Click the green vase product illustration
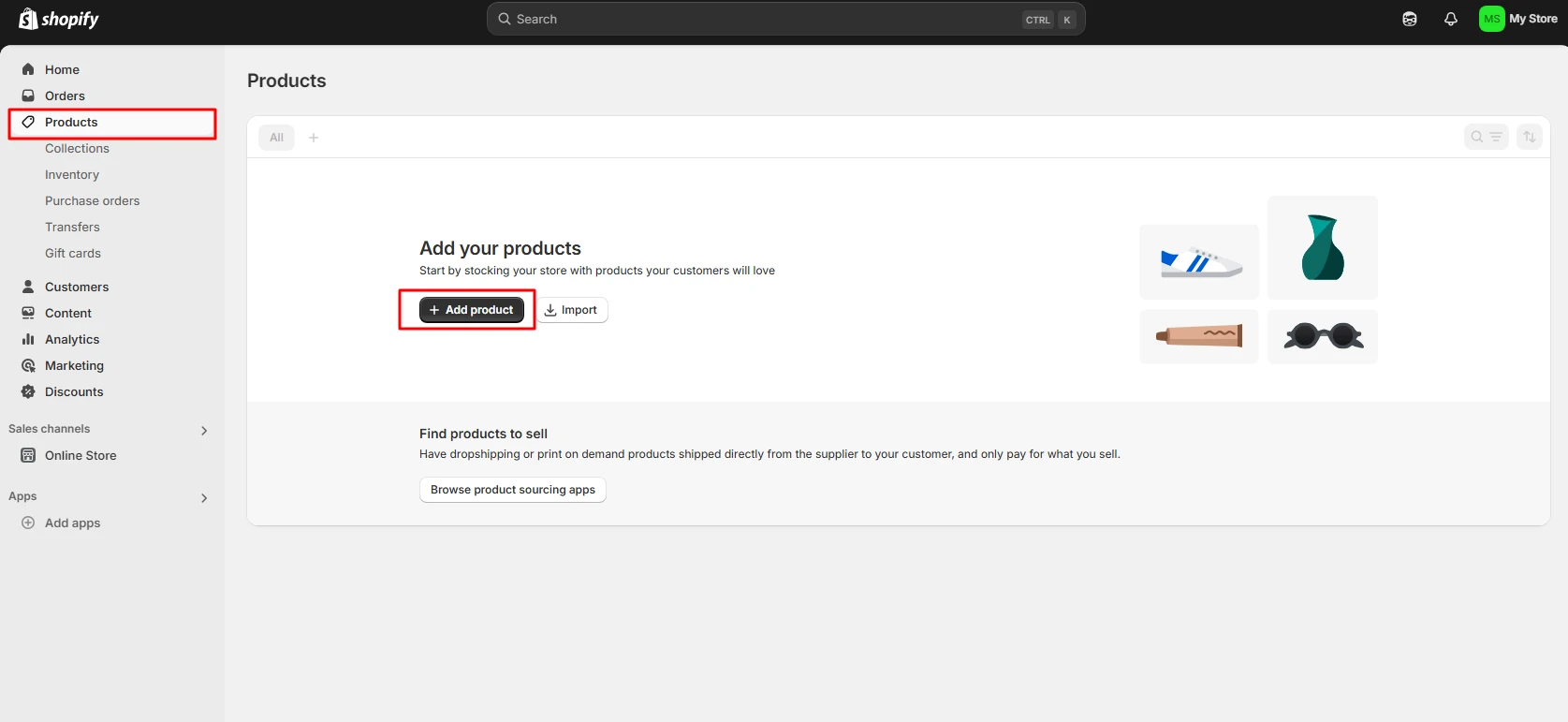Viewport: 1568px width, 722px height. coord(1322,248)
